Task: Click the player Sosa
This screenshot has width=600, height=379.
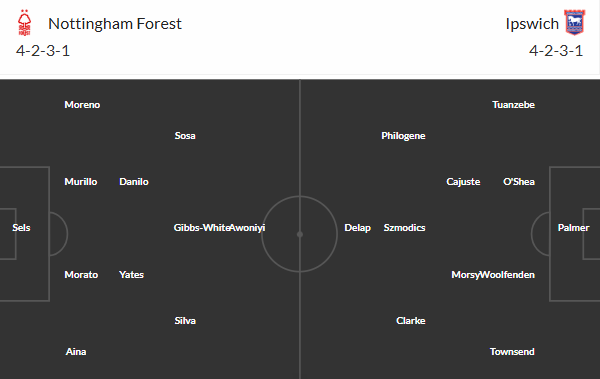Action: (x=185, y=136)
